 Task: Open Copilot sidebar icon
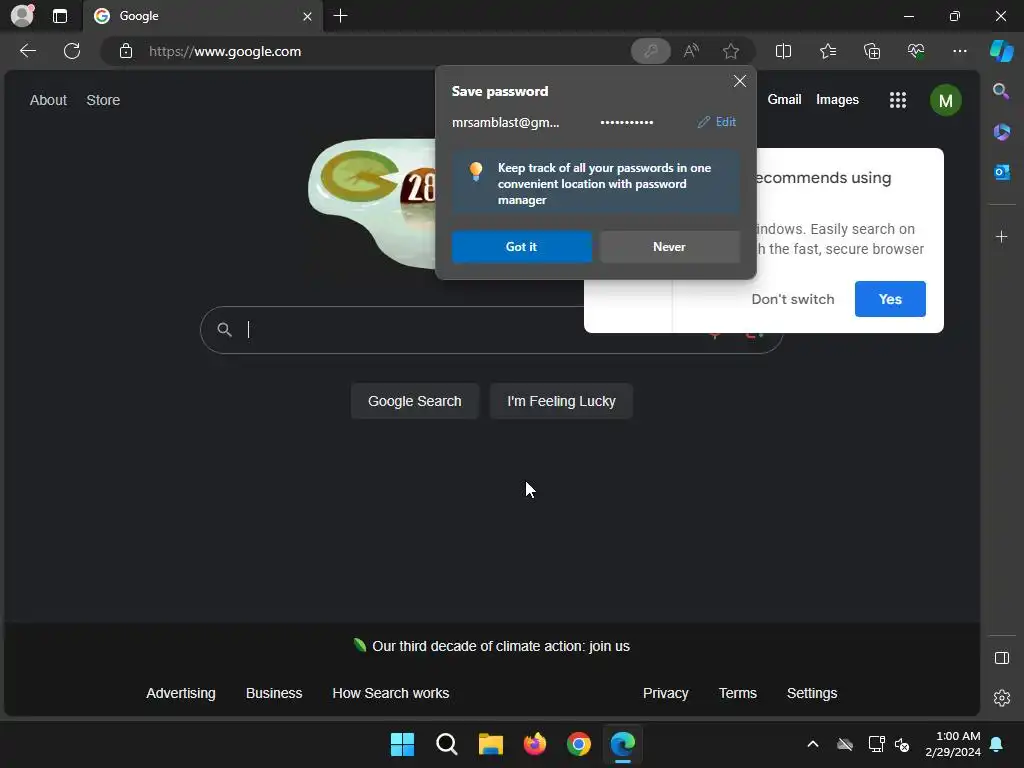coord(1001,51)
